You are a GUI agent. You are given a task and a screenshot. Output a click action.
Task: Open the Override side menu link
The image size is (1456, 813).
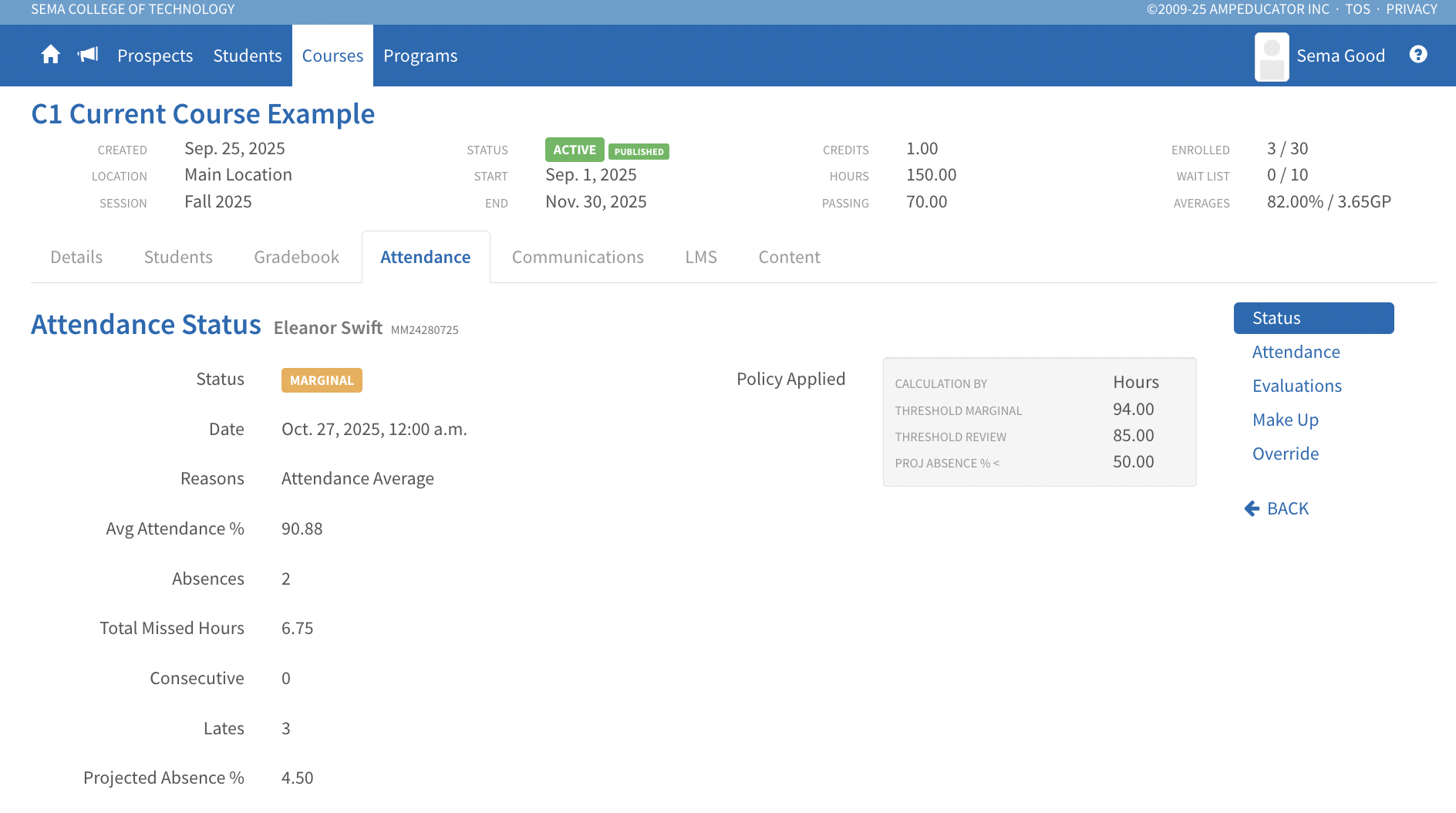[1285, 454]
